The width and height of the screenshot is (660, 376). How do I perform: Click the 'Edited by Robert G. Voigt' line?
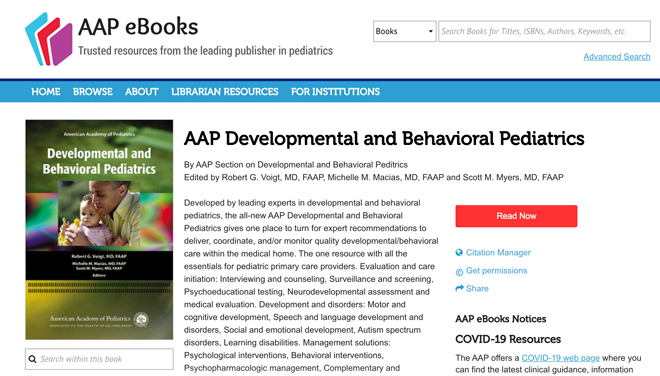pyautogui.click(x=373, y=177)
